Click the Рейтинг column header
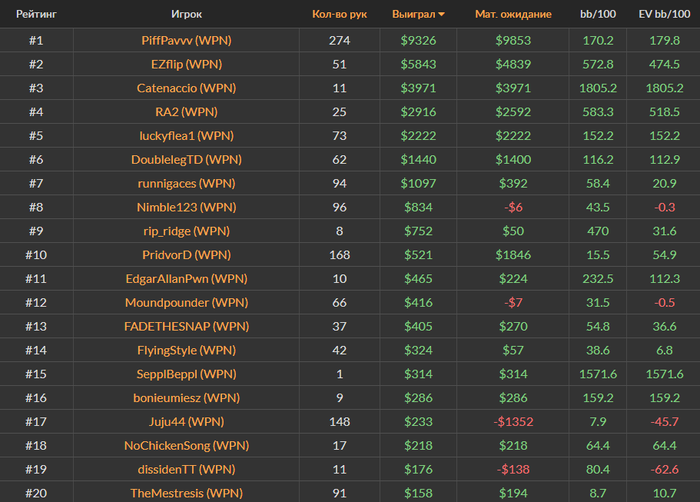This screenshot has width=700, height=502. click(36, 14)
